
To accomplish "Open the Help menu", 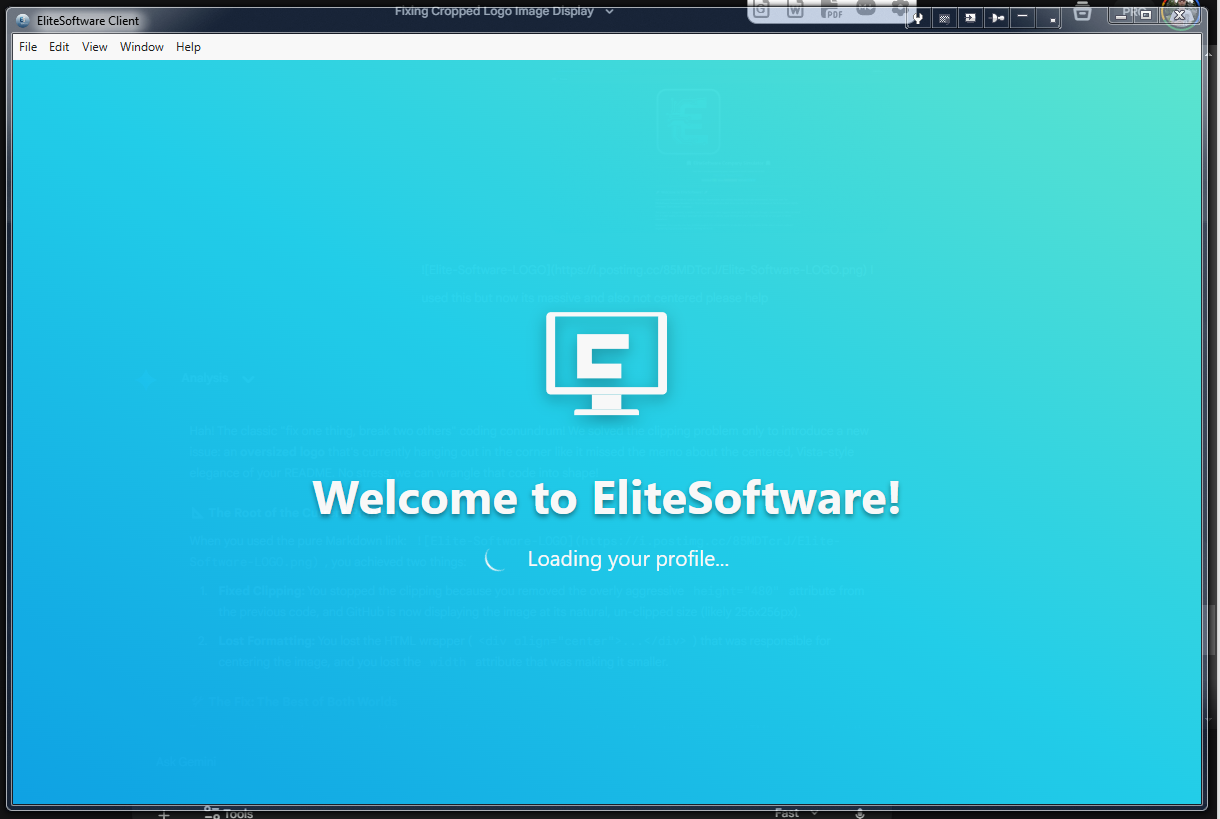I will coord(188,47).
